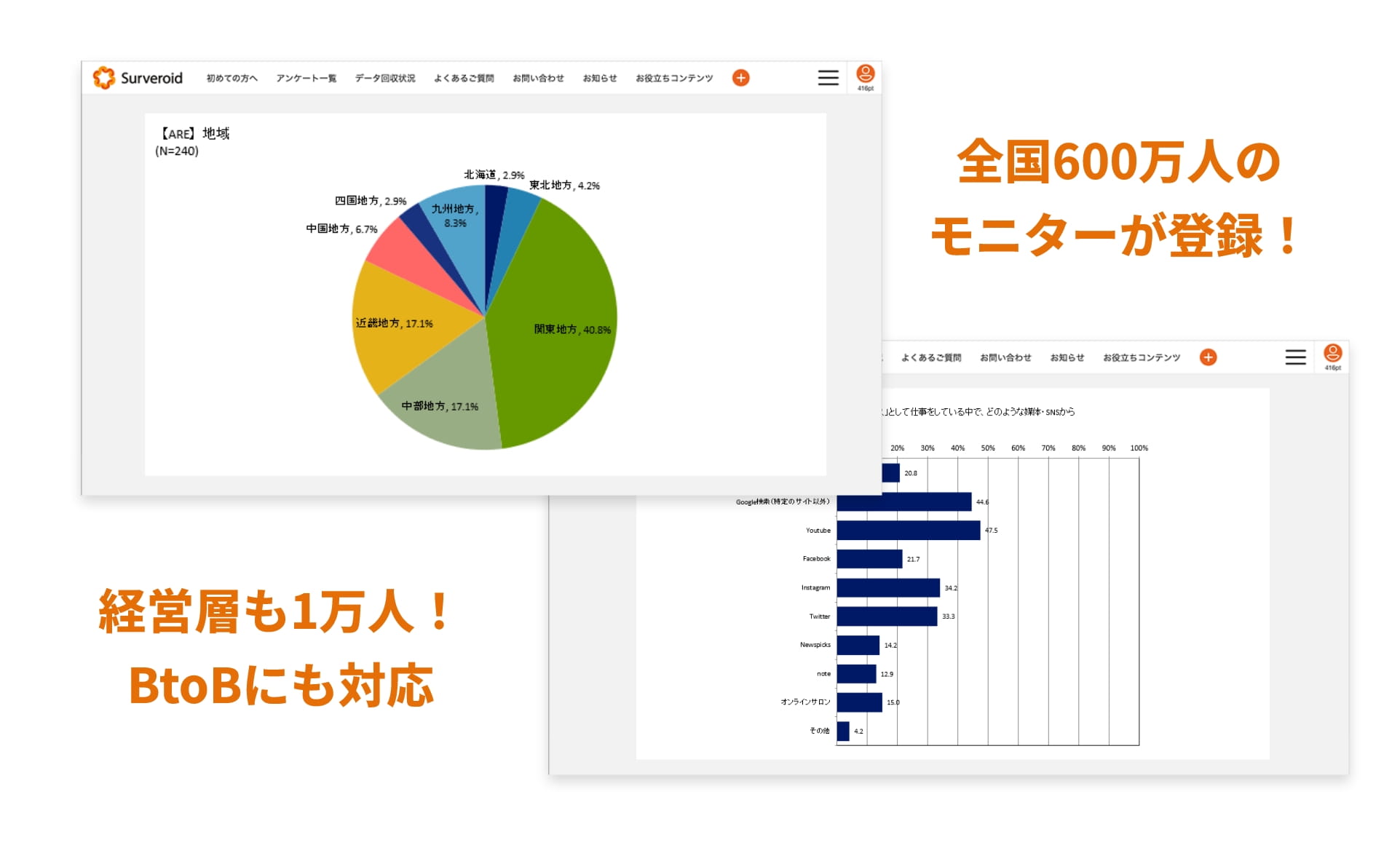Open the hamburger menu on the bottom window
This screenshot has height=845, width=1400.
[x=1295, y=357]
